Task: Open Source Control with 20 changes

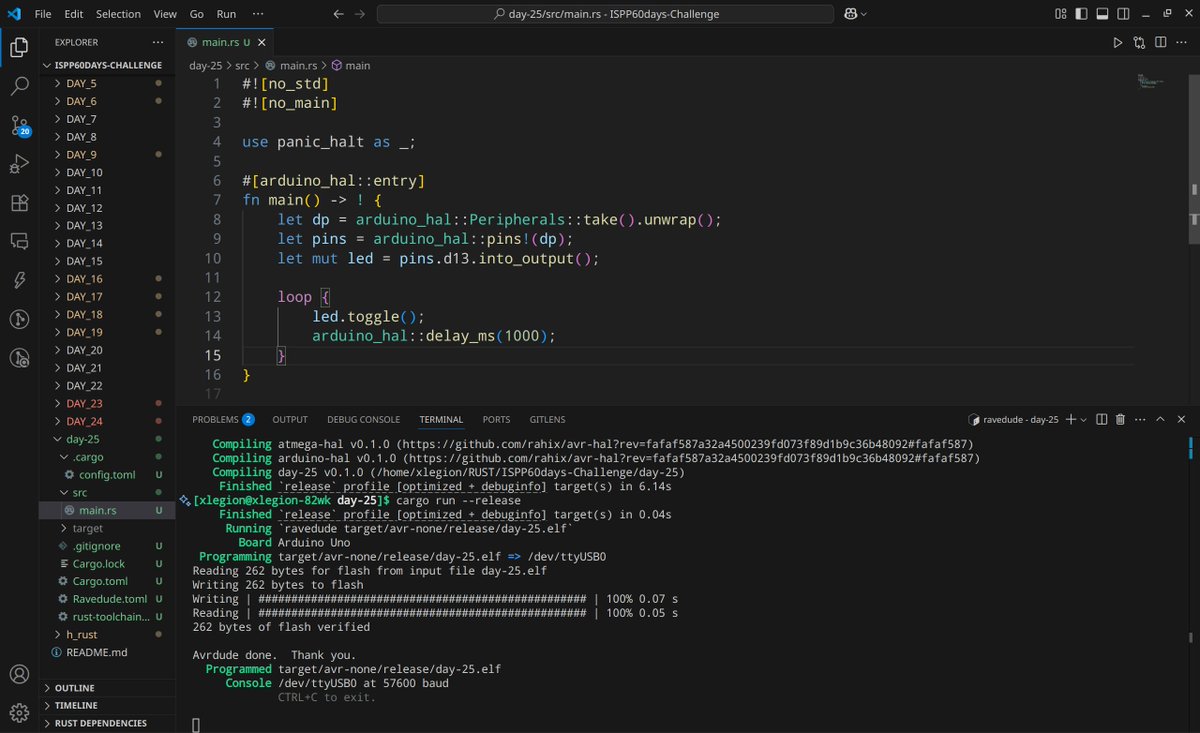Action: pyautogui.click(x=19, y=125)
